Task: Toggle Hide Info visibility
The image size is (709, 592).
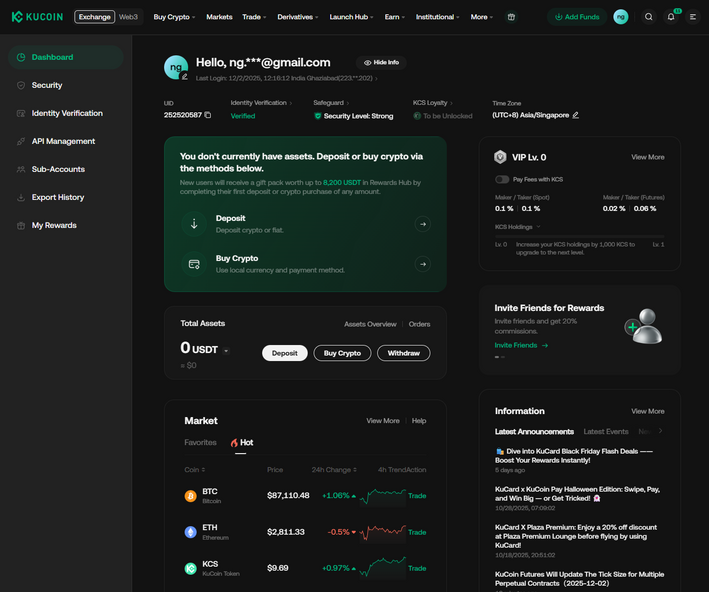Action: pos(381,62)
